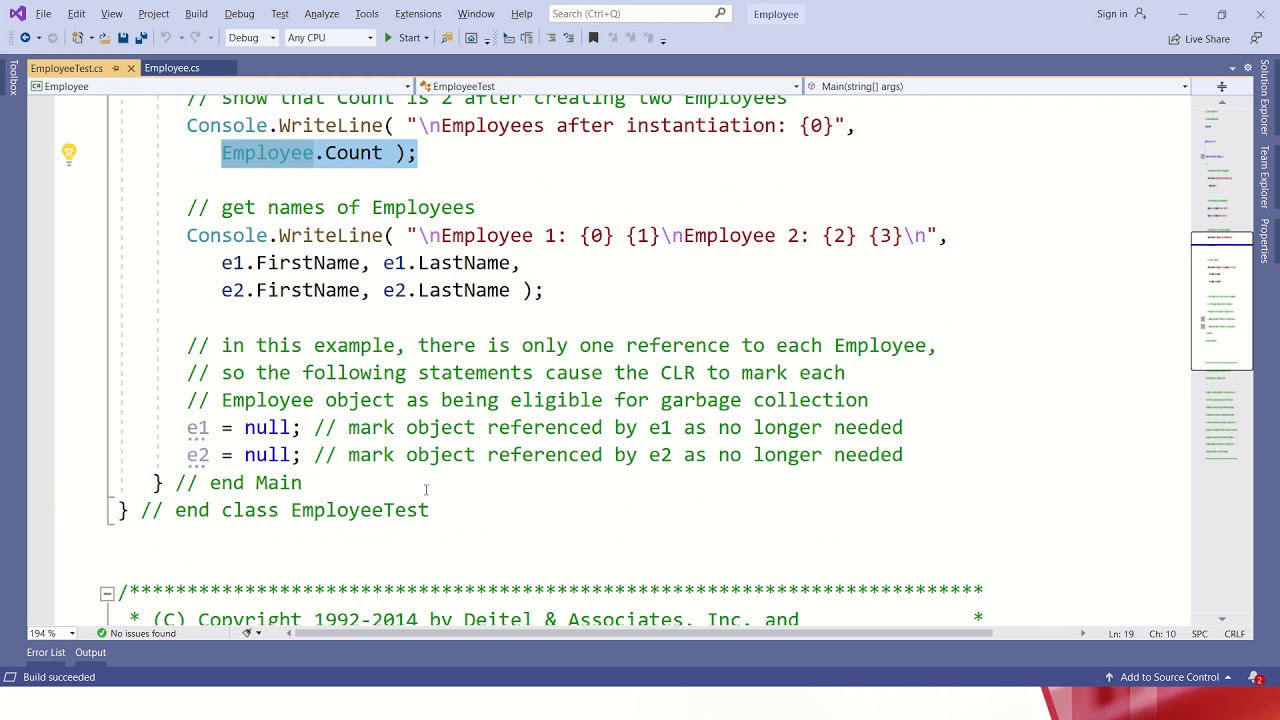Open the Error List tab
This screenshot has width=1280, height=720.
pyautogui.click(x=46, y=652)
